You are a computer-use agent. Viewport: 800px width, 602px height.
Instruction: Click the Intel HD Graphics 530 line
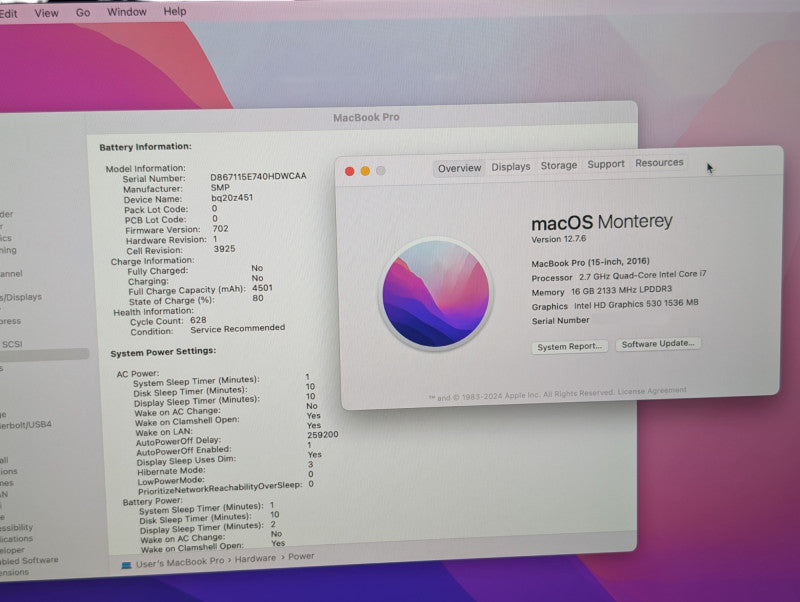pyautogui.click(x=615, y=305)
